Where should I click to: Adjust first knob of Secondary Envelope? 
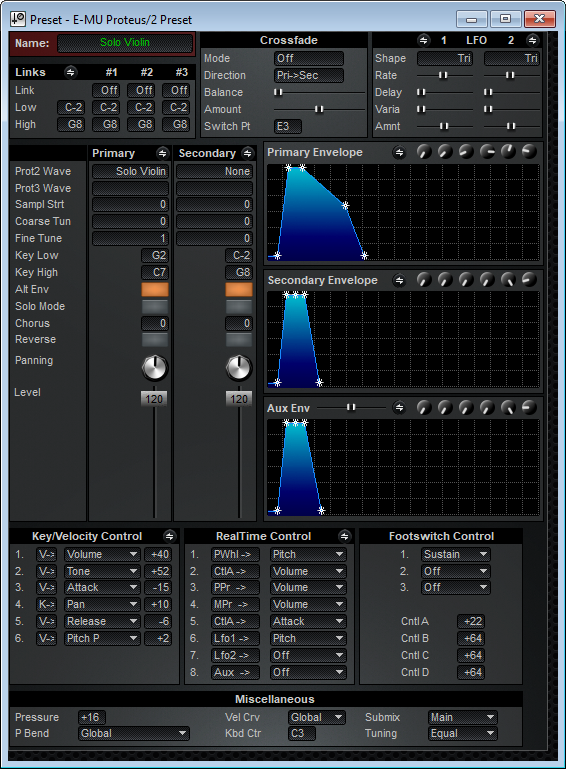coord(424,280)
